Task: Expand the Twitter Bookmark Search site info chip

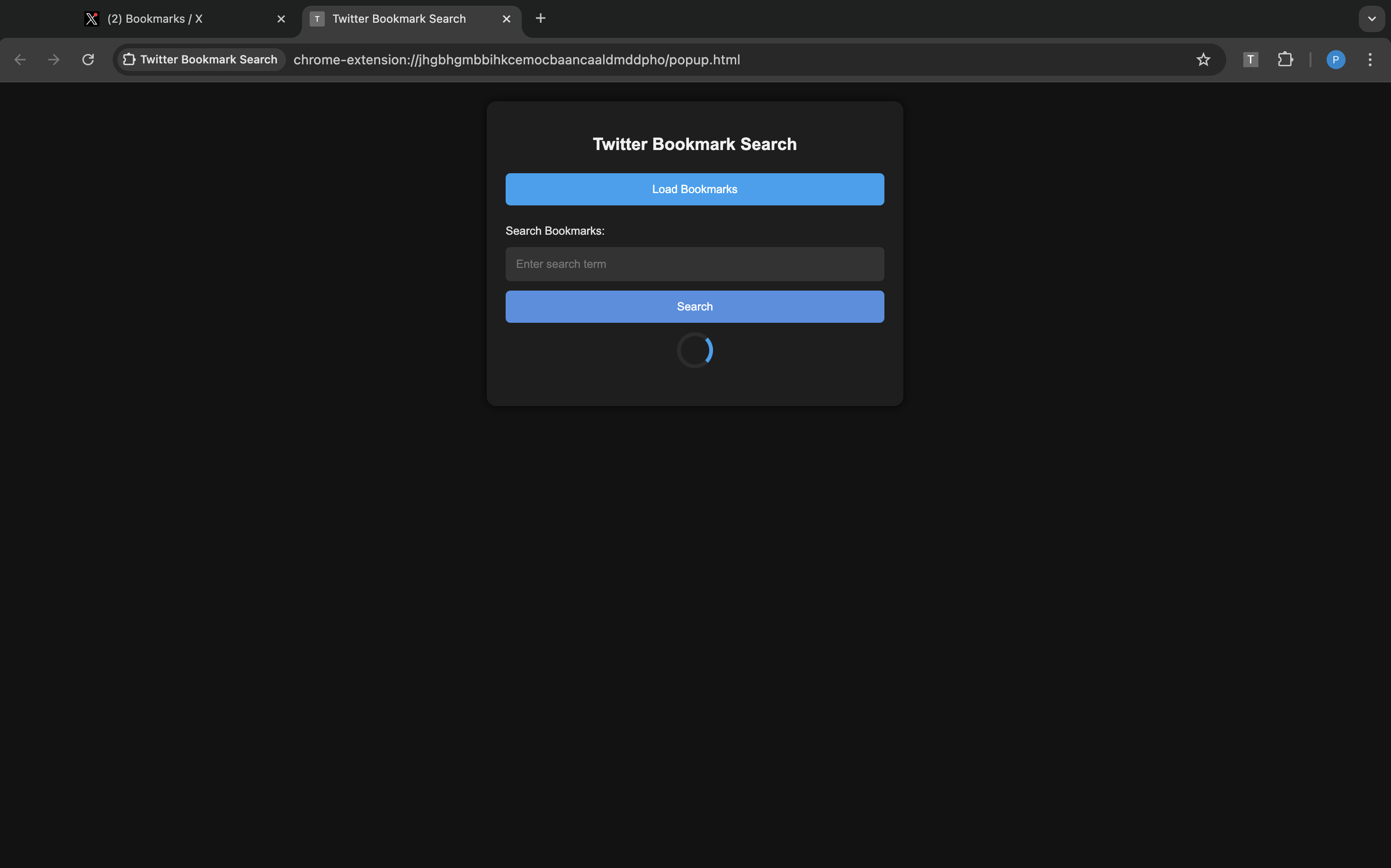Action: pyautogui.click(x=200, y=59)
